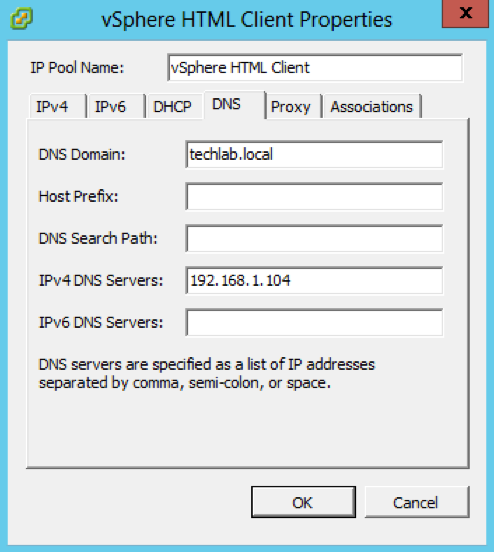This screenshot has height=552, width=494.
Task: Click into the DNS Domain field
Action: click(314, 155)
